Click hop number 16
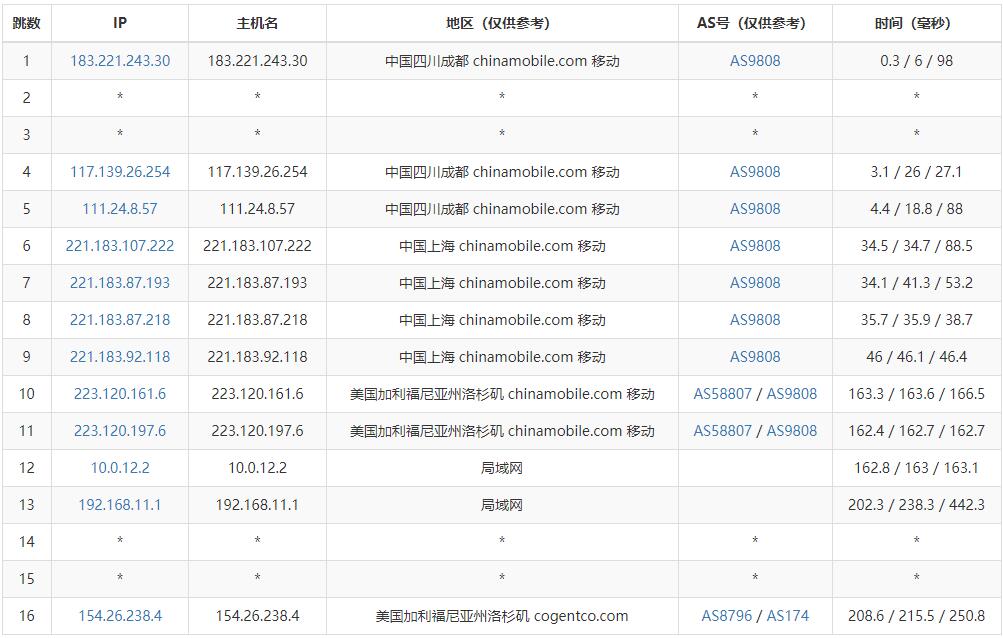Image resolution: width=1003 pixels, height=638 pixels. pyautogui.click(x=26, y=616)
